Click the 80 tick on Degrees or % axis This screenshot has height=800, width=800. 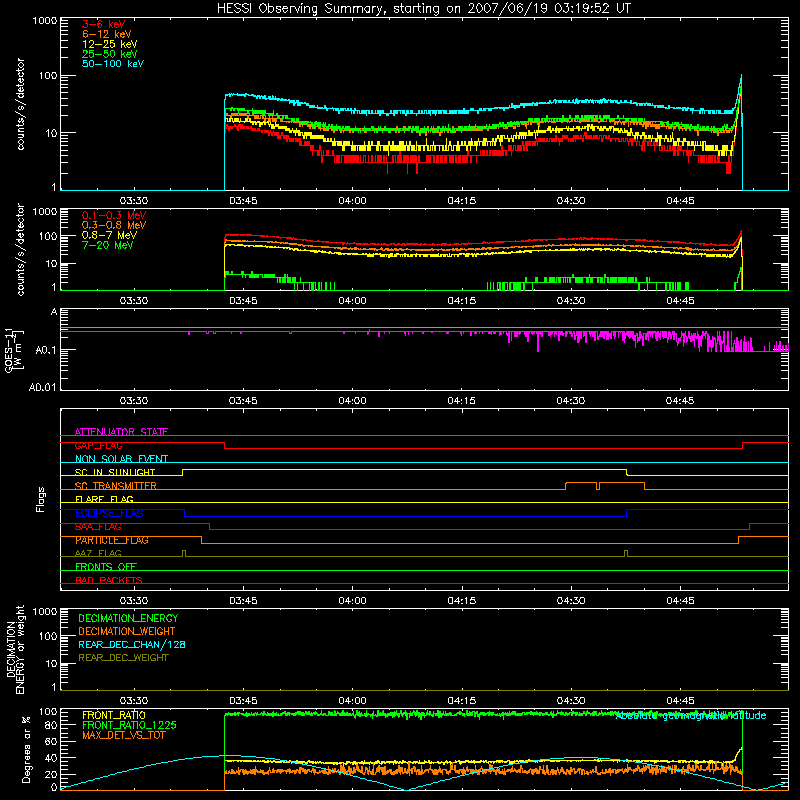click(x=51, y=725)
